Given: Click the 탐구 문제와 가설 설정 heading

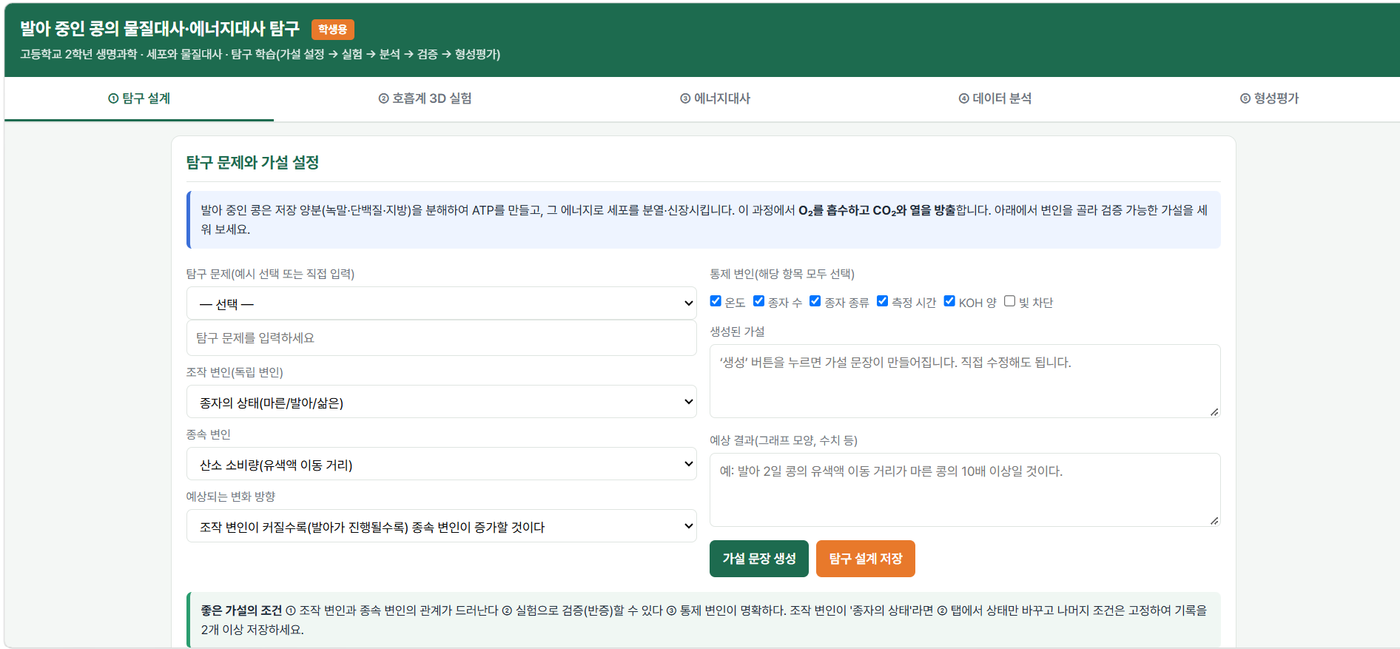Looking at the screenshot, I should click(x=252, y=162).
